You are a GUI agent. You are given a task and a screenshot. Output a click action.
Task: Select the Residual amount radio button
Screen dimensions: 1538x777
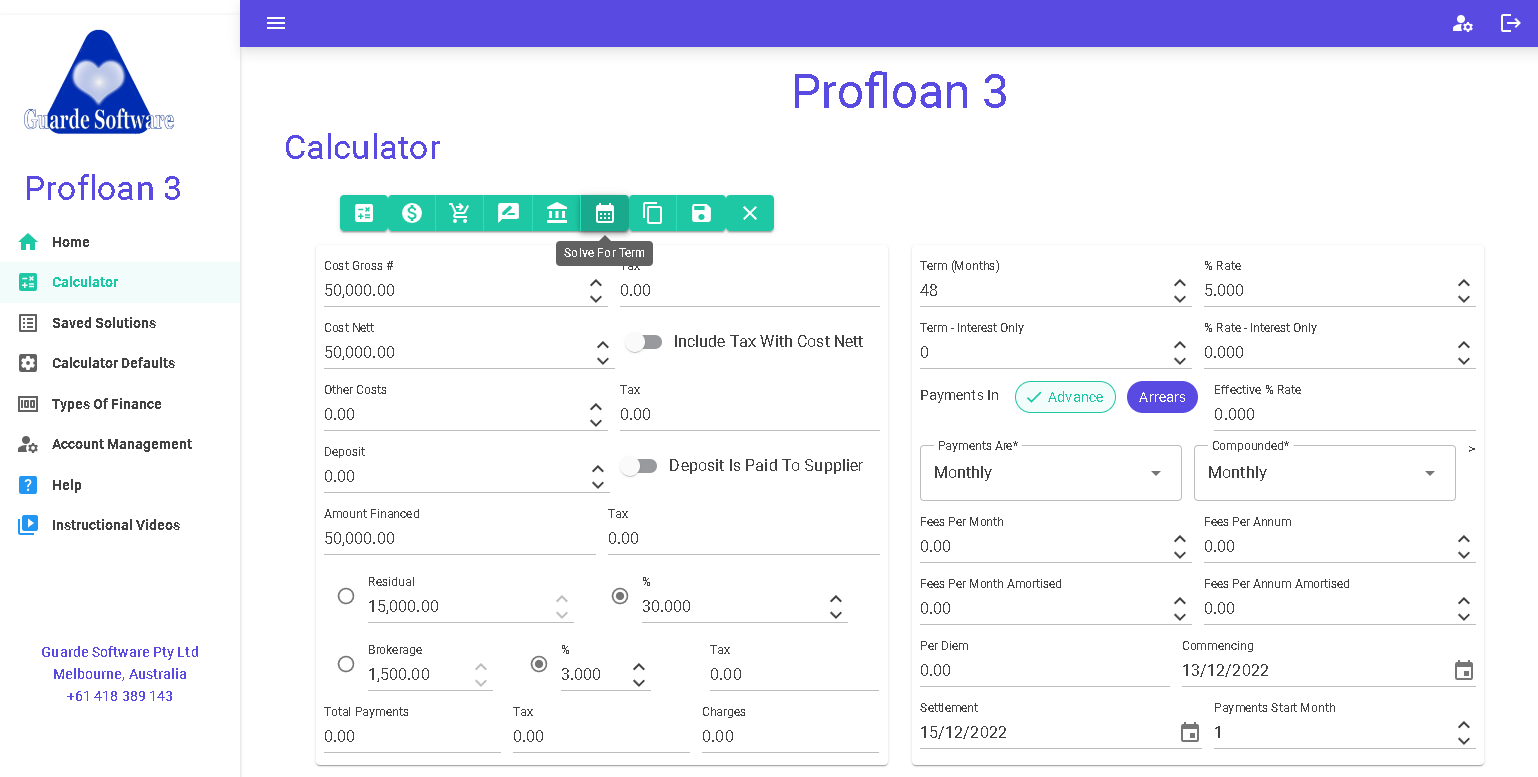(x=346, y=596)
